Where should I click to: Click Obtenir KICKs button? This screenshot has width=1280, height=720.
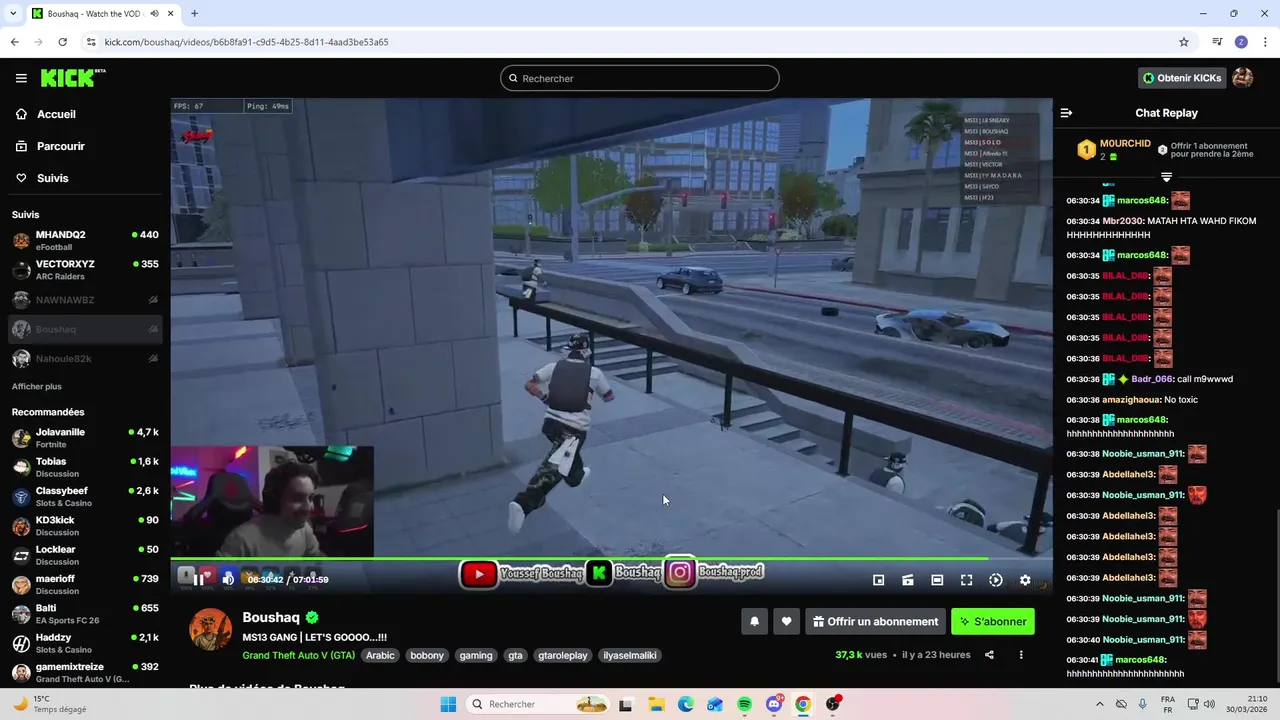1182,78
